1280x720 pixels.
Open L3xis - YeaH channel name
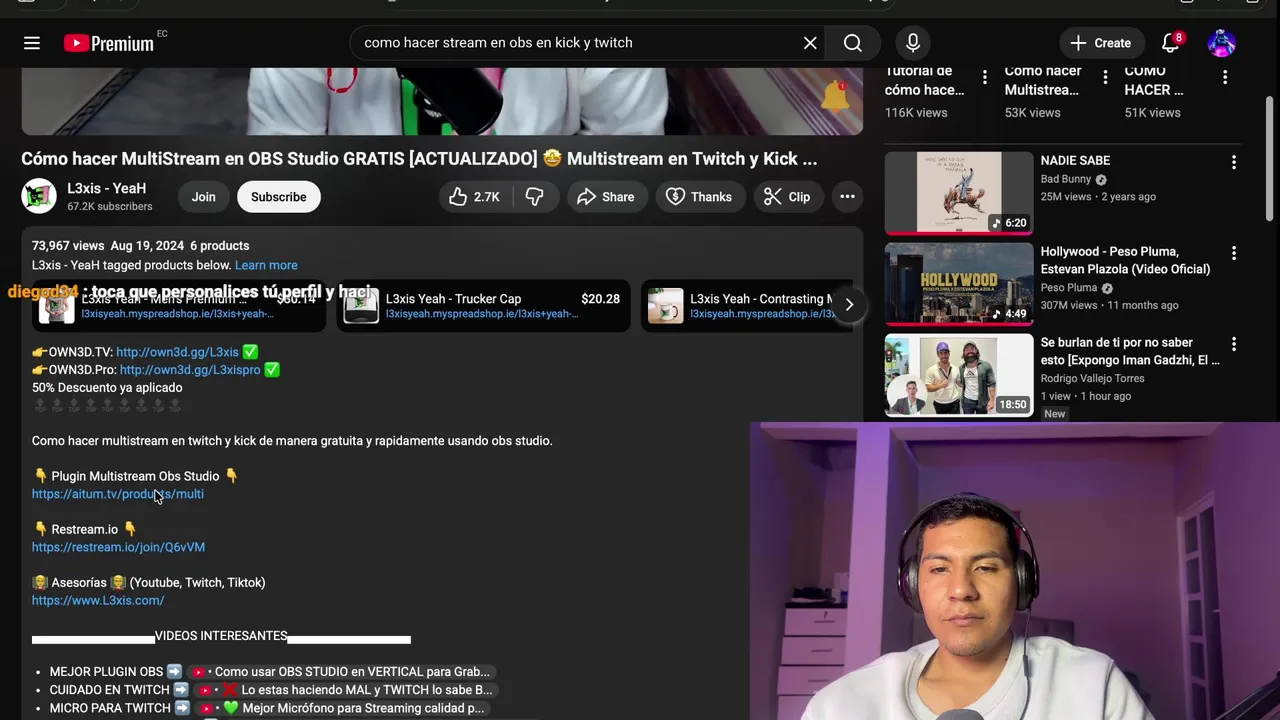[106, 188]
